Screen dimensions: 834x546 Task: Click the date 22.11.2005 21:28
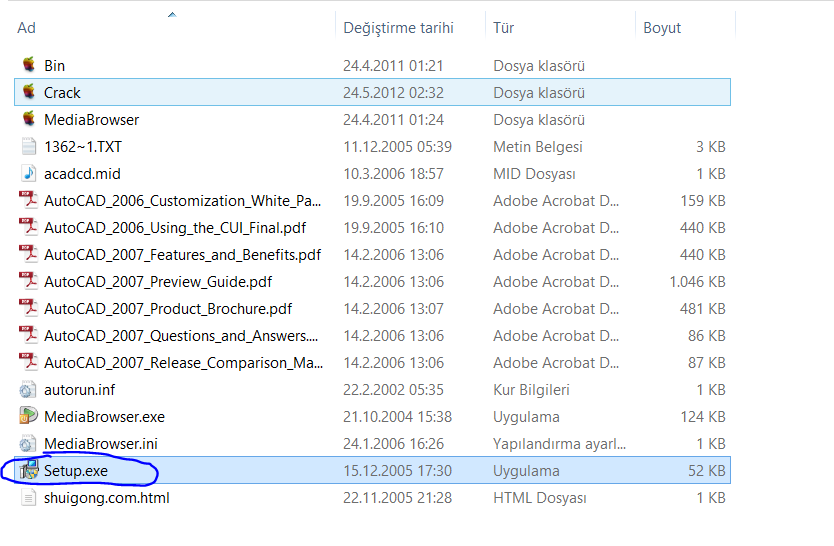coord(397,498)
